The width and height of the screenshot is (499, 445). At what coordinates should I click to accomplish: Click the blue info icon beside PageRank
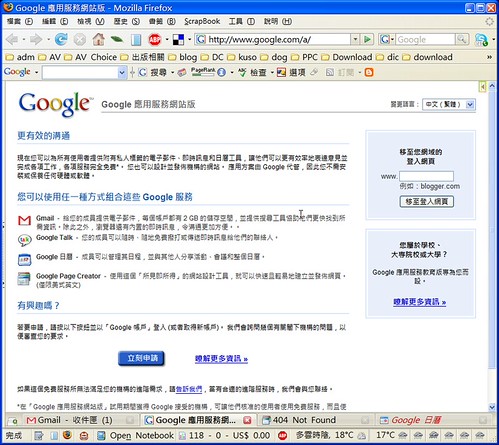tap(221, 72)
